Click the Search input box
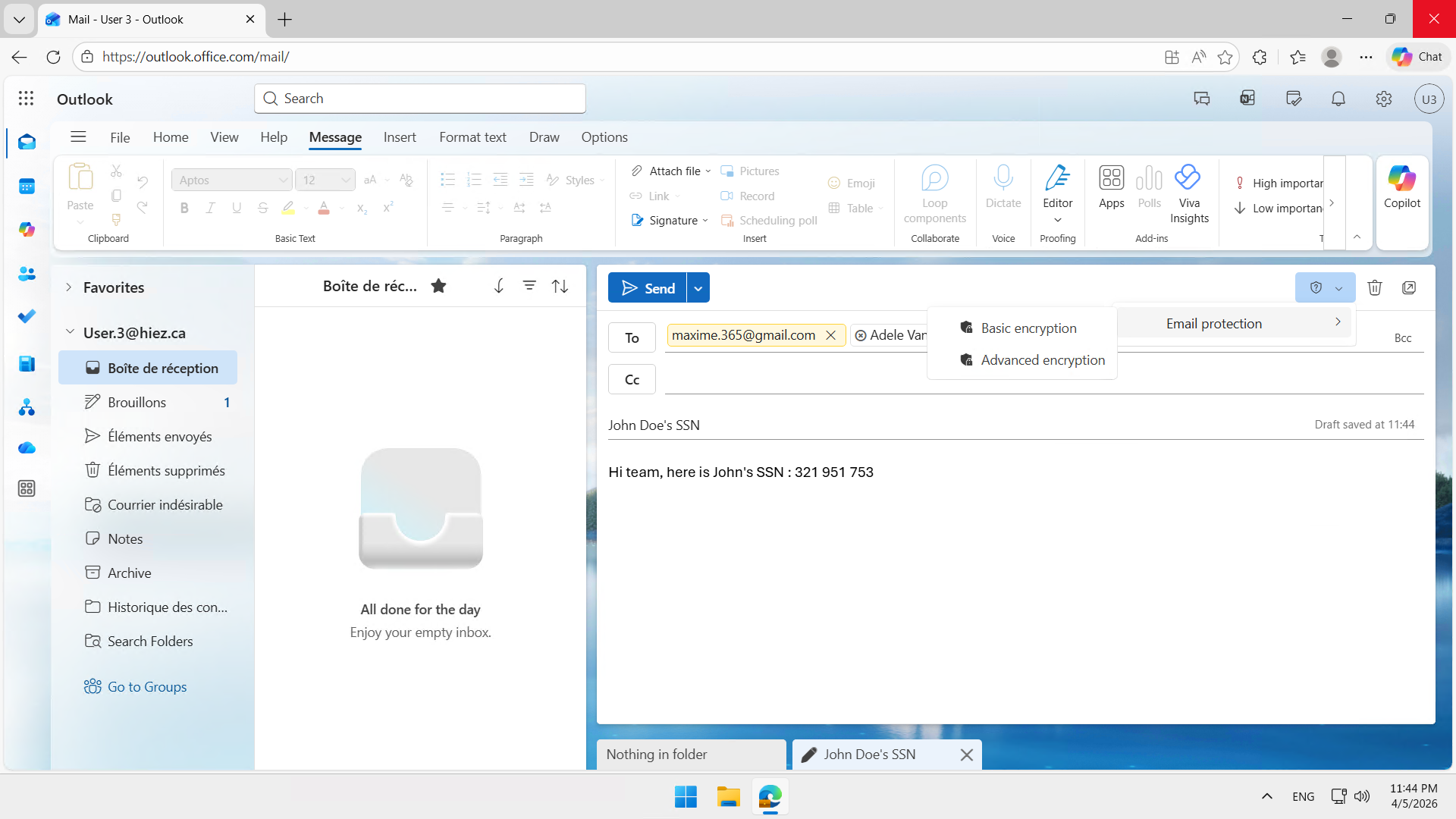This screenshot has width=1456, height=819. pyautogui.click(x=420, y=99)
